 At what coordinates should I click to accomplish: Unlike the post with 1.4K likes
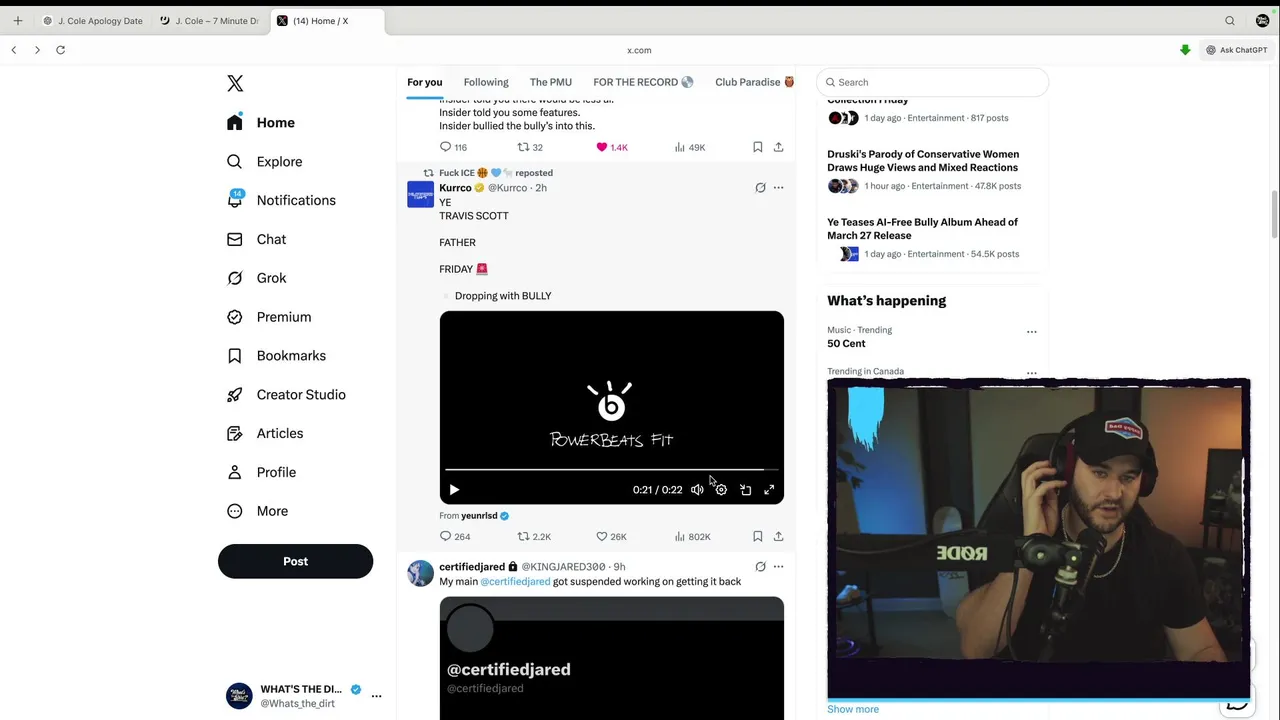click(612, 147)
